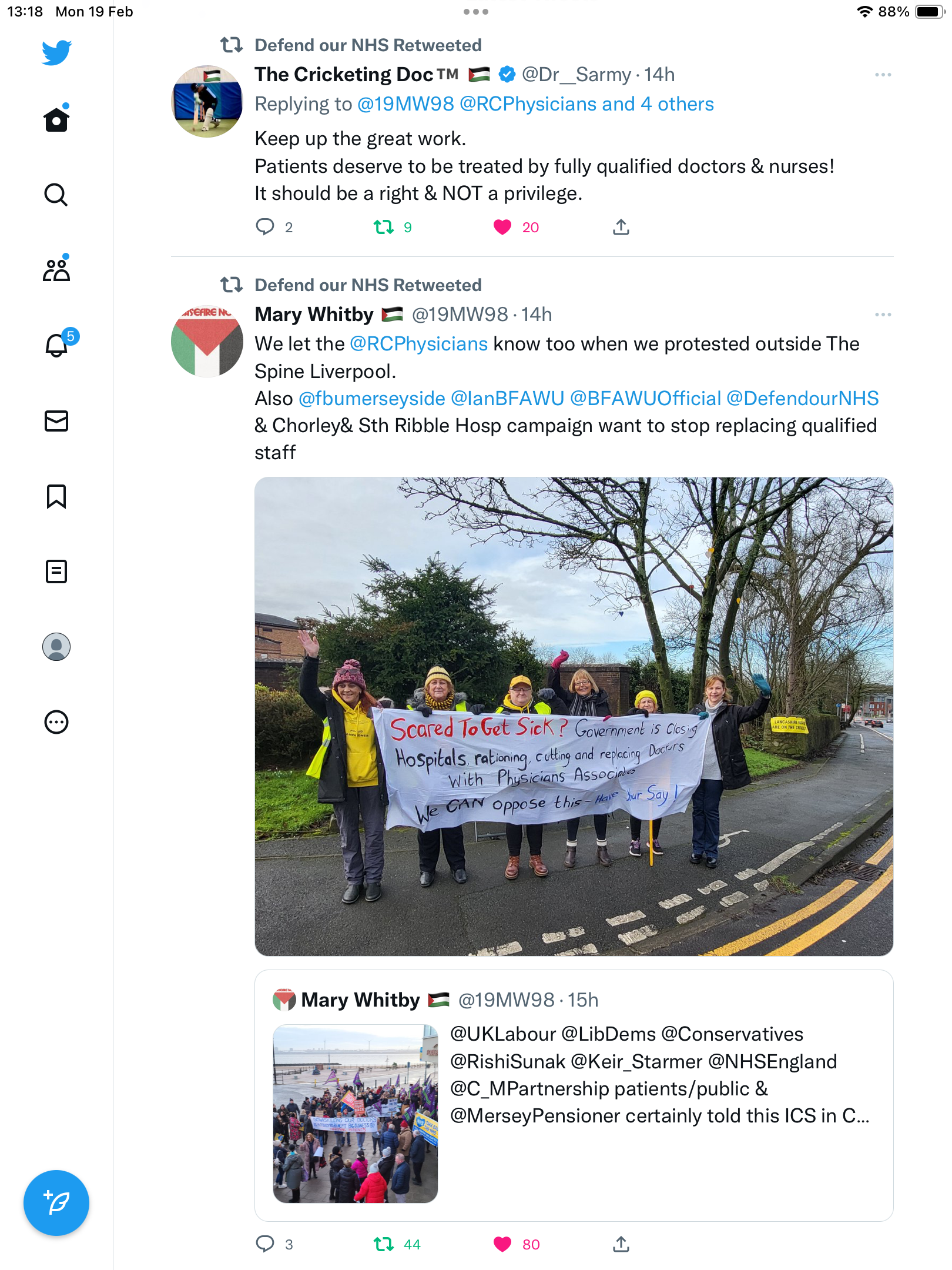Viewport: 952px width, 1270px height.
Task: Open the Messages envelope icon
Action: [56, 420]
